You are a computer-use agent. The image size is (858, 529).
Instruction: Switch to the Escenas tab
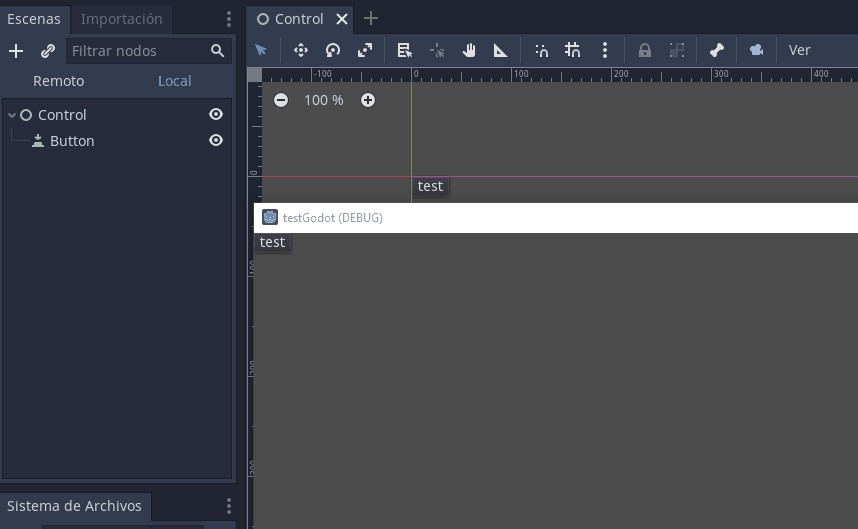[34, 19]
